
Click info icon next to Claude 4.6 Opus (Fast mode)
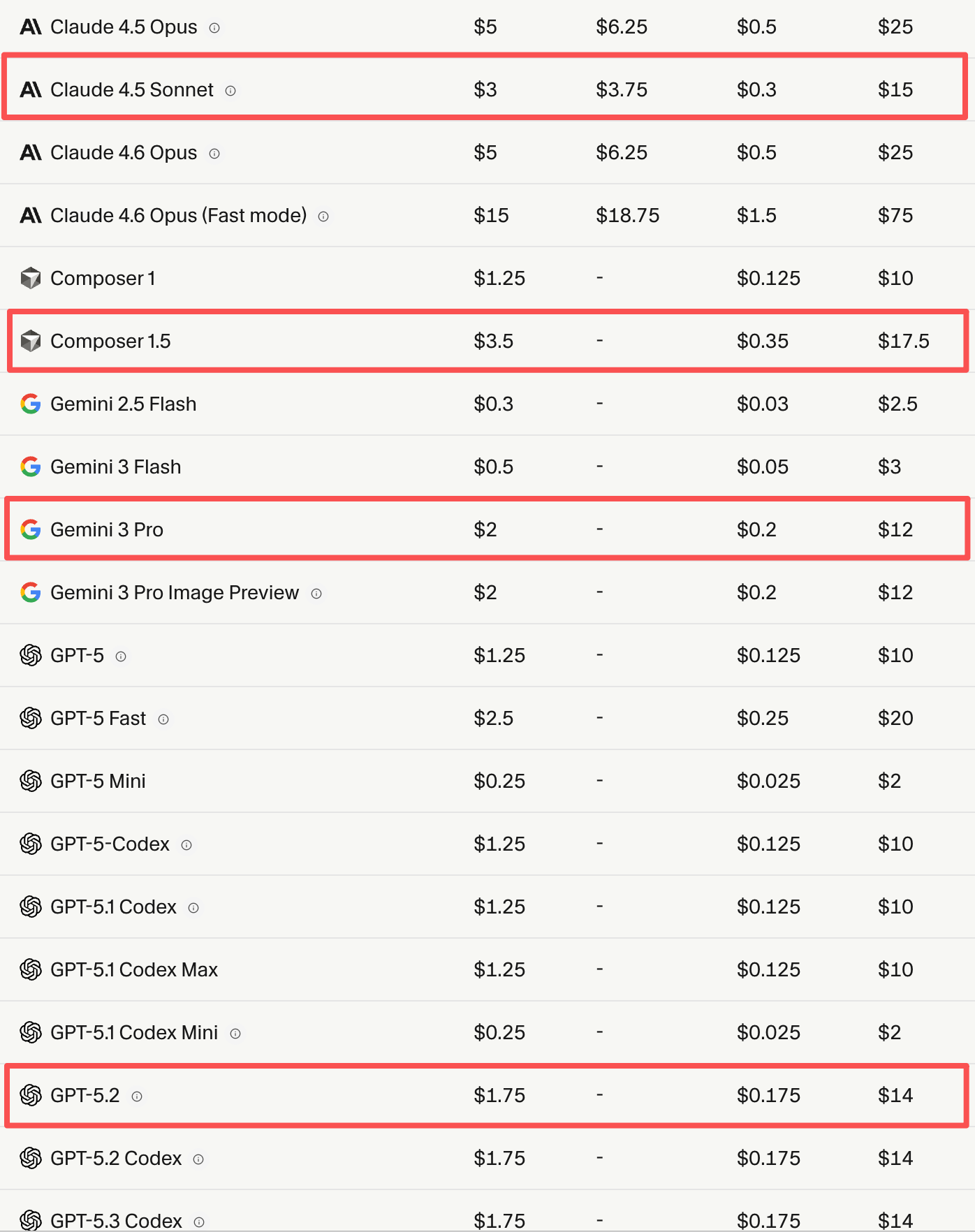click(323, 217)
